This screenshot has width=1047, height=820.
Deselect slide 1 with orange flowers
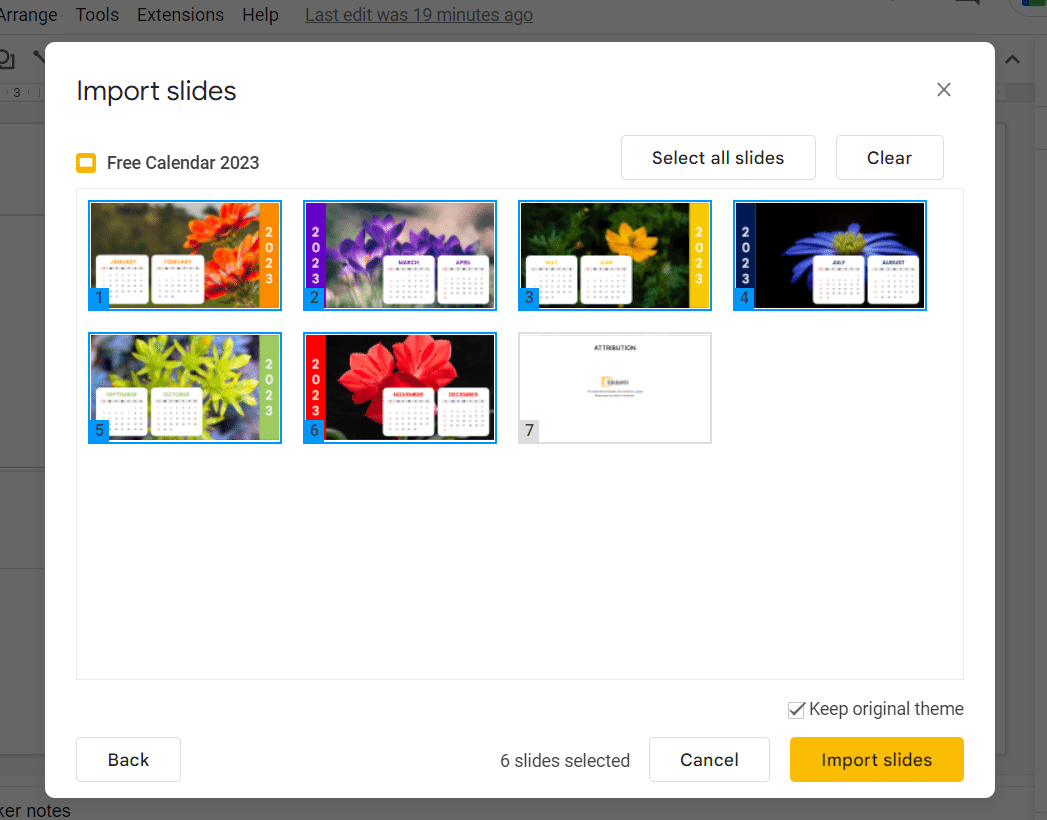point(185,255)
